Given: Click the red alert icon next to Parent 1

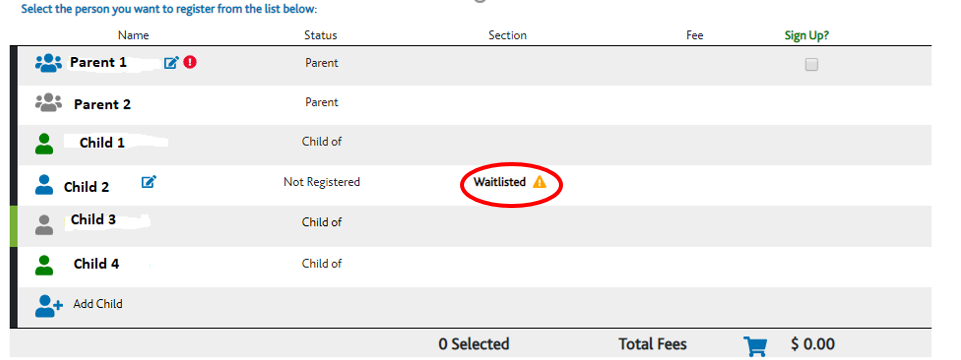Looking at the screenshot, I should point(190,62).
